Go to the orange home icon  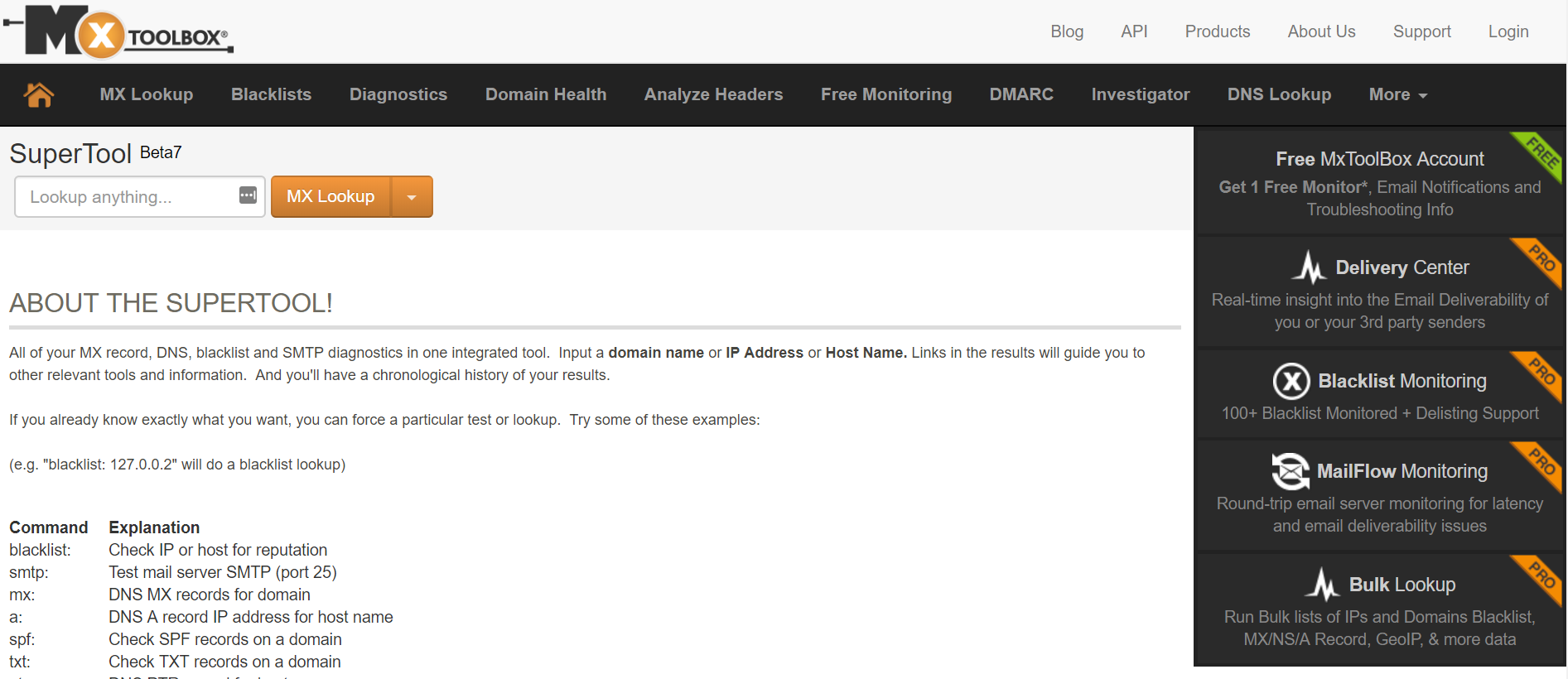pyautogui.click(x=39, y=94)
